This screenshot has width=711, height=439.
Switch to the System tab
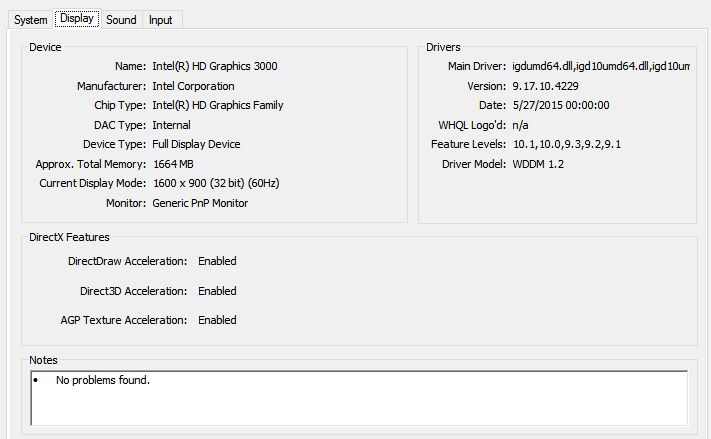coord(30,20)
